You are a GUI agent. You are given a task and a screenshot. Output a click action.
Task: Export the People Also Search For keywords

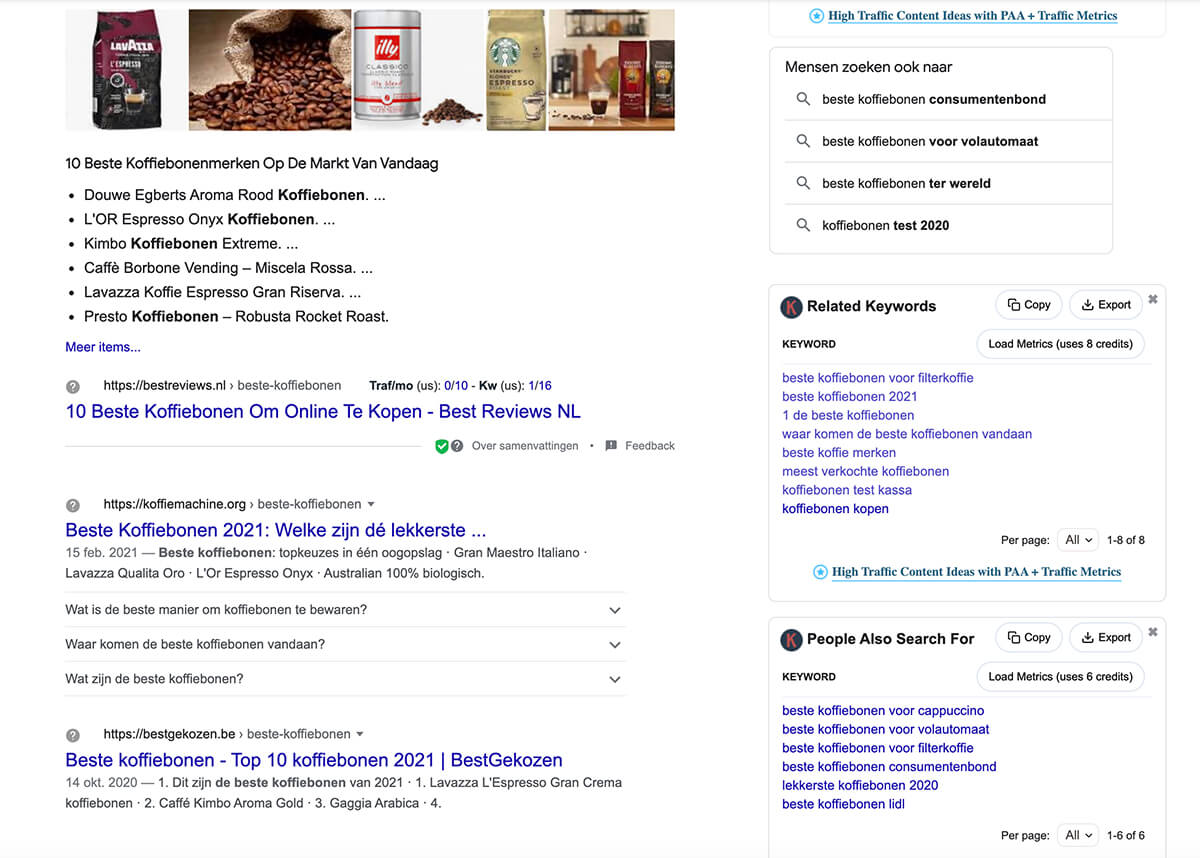[1106, 638]
